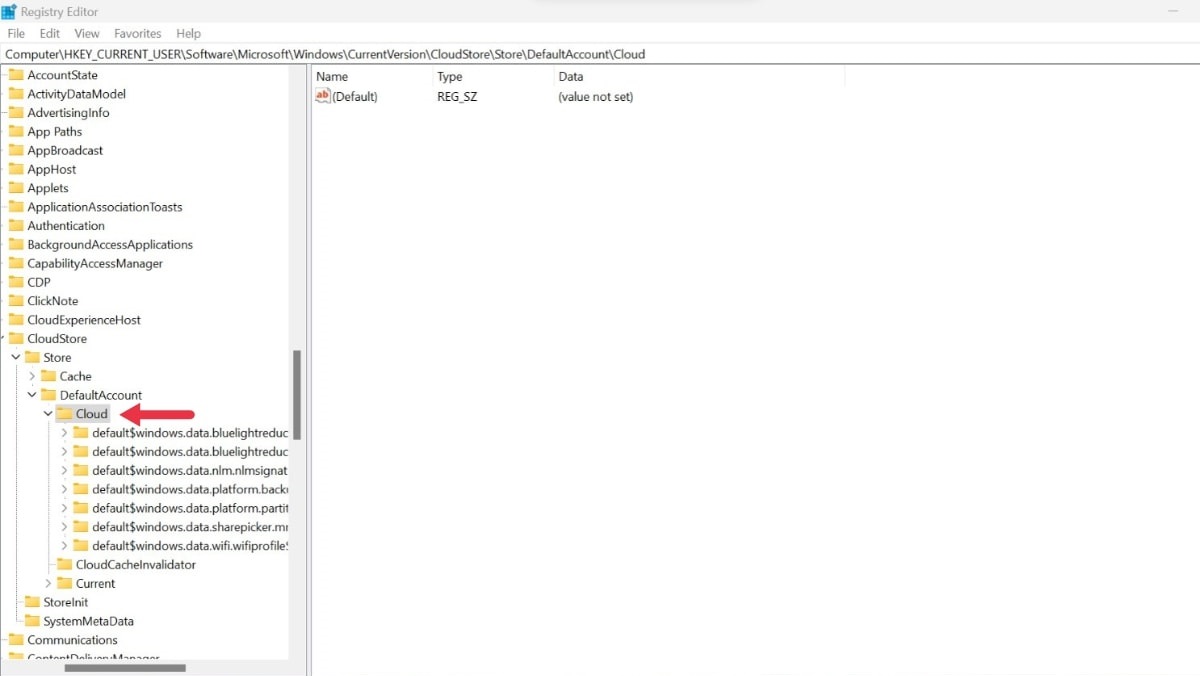
Task: Click the Registry Editor icon in title bar
Action: [x=11, y=11]
